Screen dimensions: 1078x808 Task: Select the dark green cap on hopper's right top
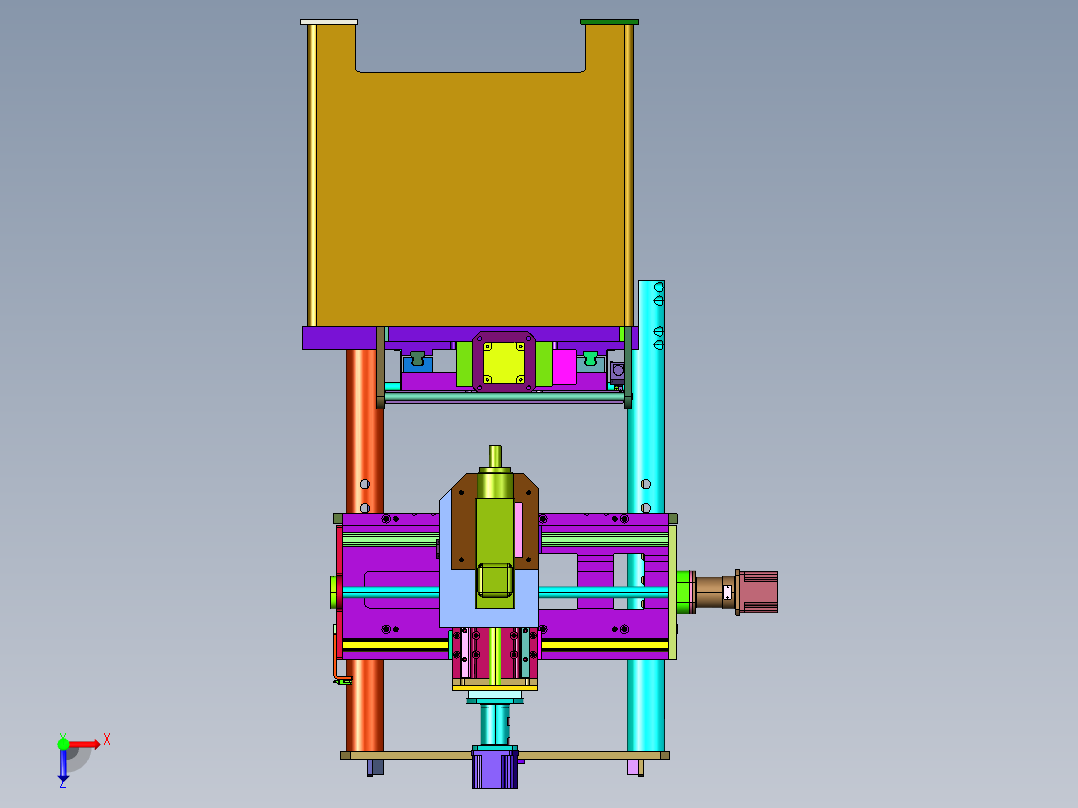[x=609, y=22]
